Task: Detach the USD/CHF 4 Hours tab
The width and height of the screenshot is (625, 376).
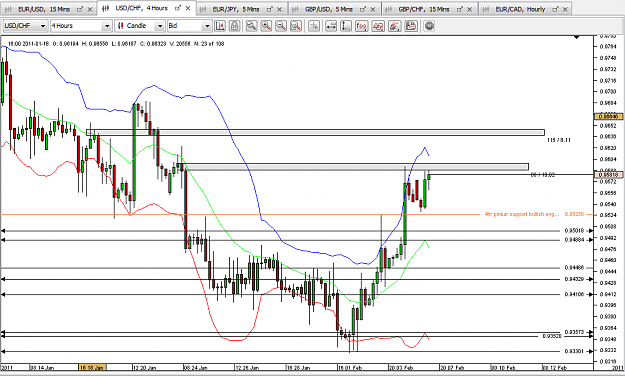Action: [x=178, y=8]
